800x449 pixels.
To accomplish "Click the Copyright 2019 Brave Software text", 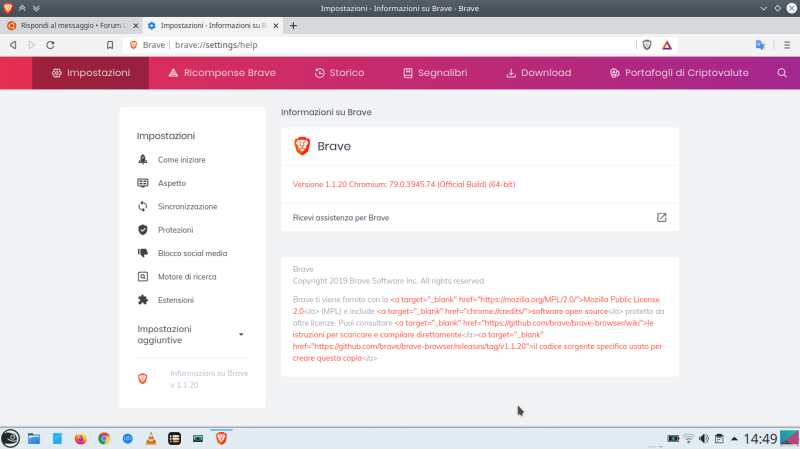I will point(389,281).
